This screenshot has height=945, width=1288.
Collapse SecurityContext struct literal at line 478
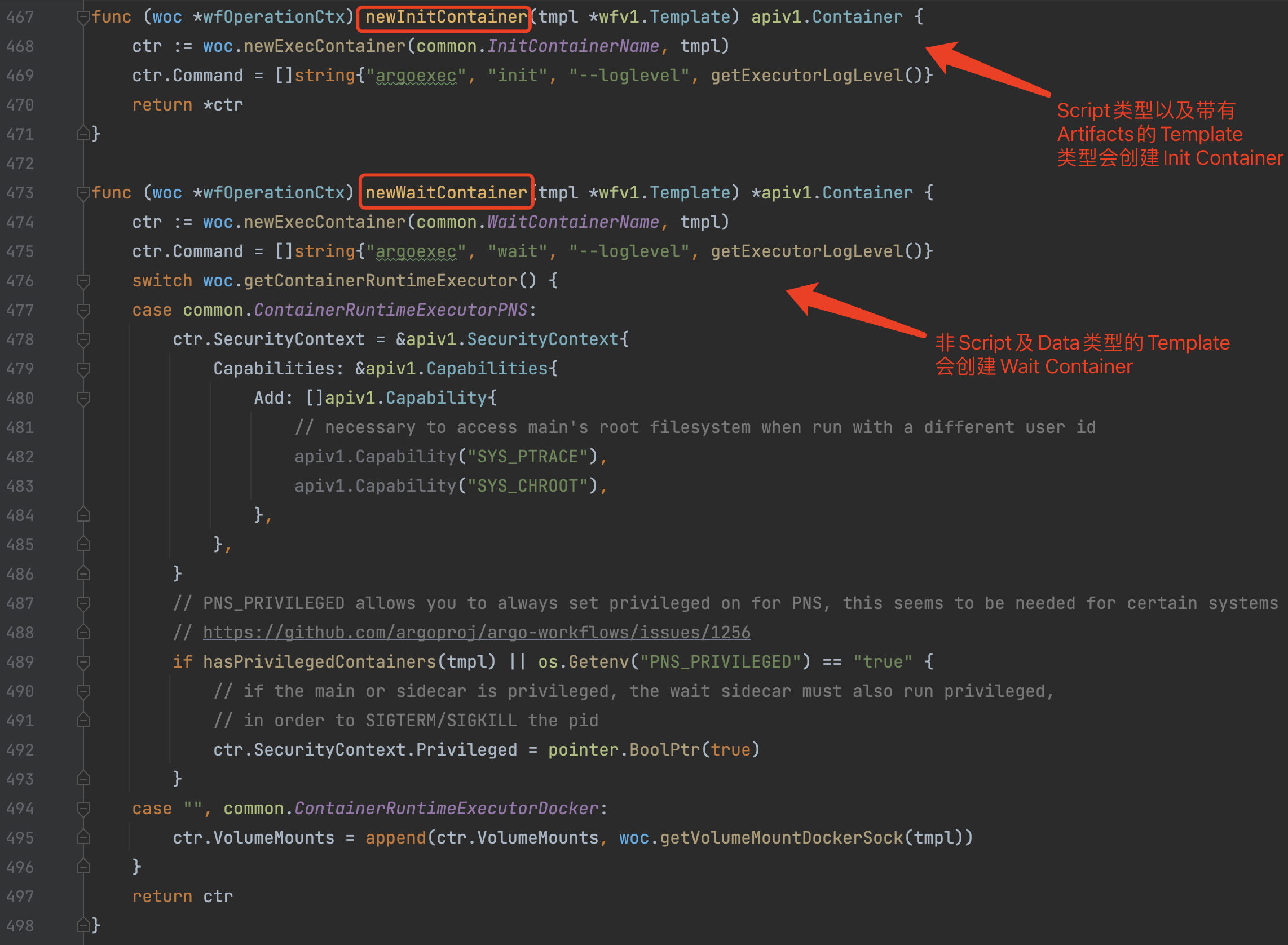[83, 340]
